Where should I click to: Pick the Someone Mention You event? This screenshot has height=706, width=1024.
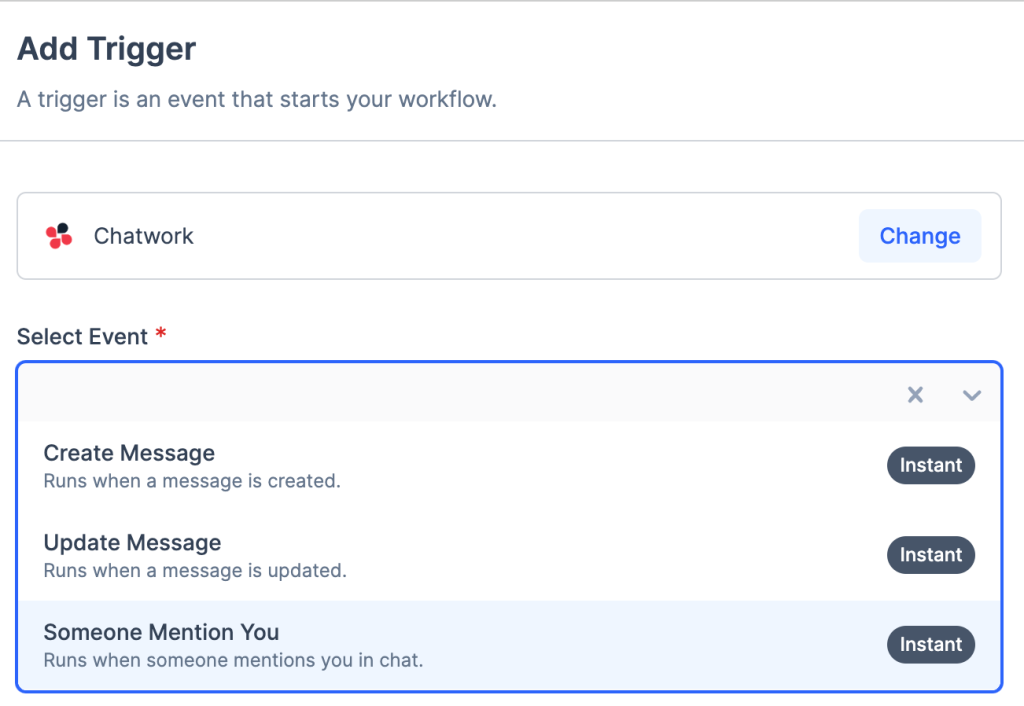pyautogui.click(x=161, y=632)
